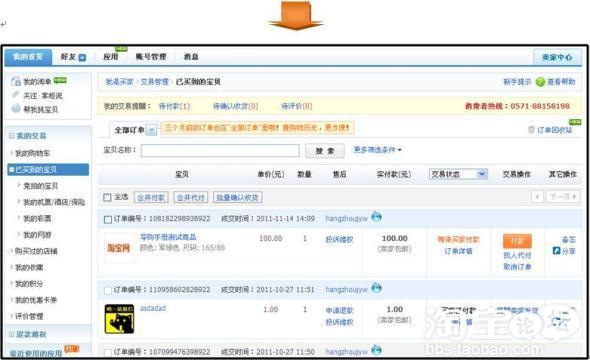Click 订单详情 for first order
The image size is (590, 360).
[458, 251]
